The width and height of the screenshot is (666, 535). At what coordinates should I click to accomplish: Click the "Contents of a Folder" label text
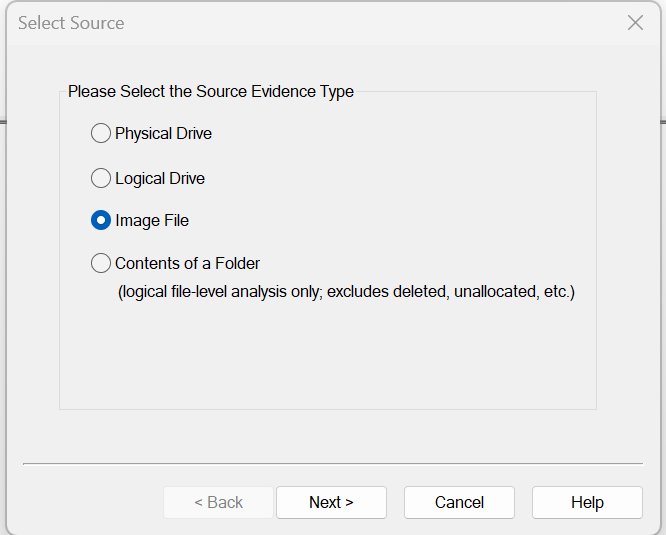click(187, 263)
